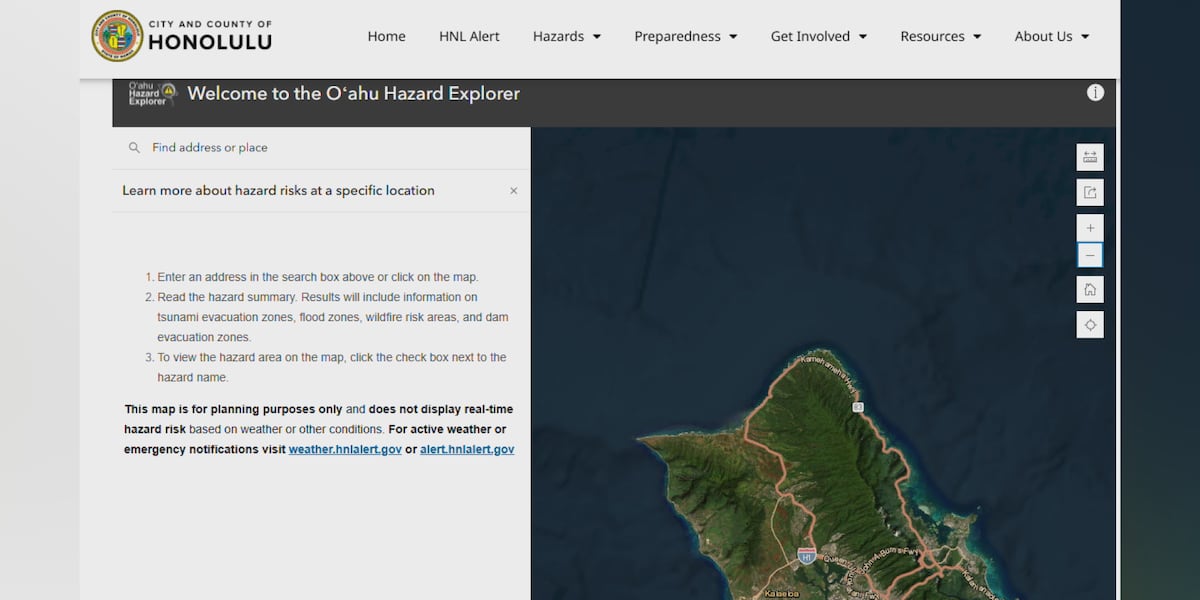Click 'Learn more about hazard risks' heading

[278, 191]
